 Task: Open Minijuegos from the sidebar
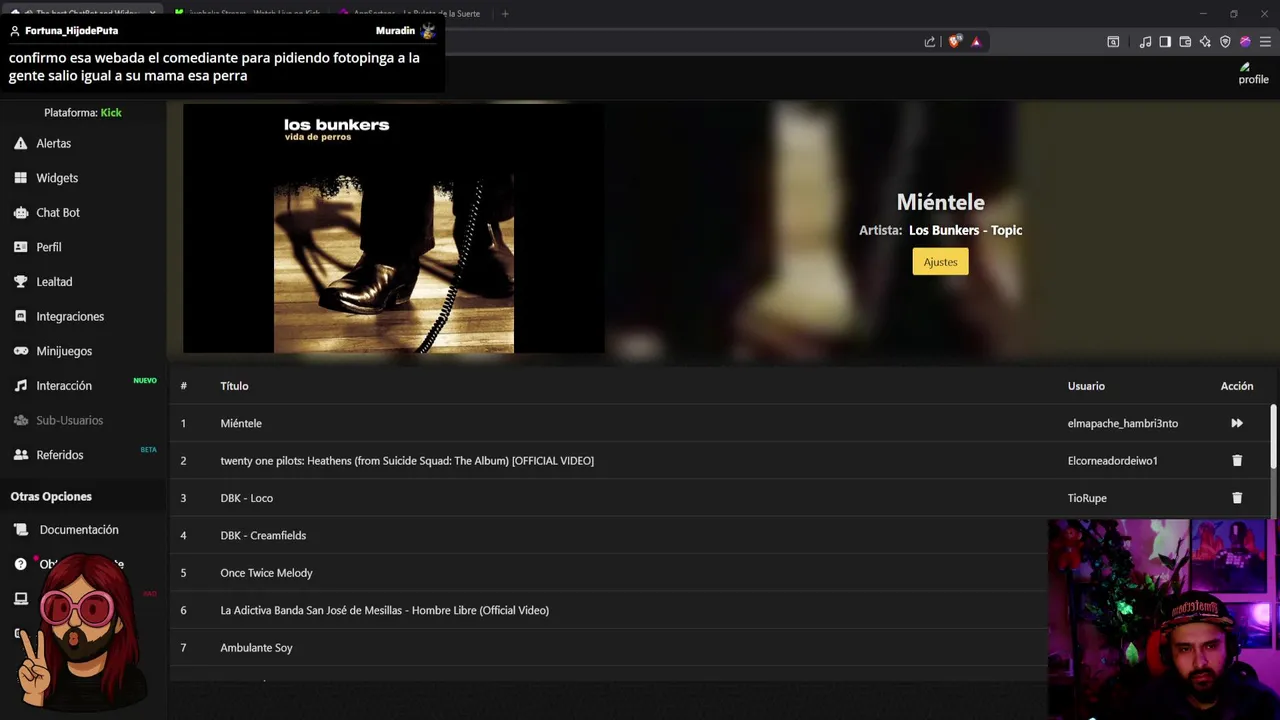pos(64,351)
